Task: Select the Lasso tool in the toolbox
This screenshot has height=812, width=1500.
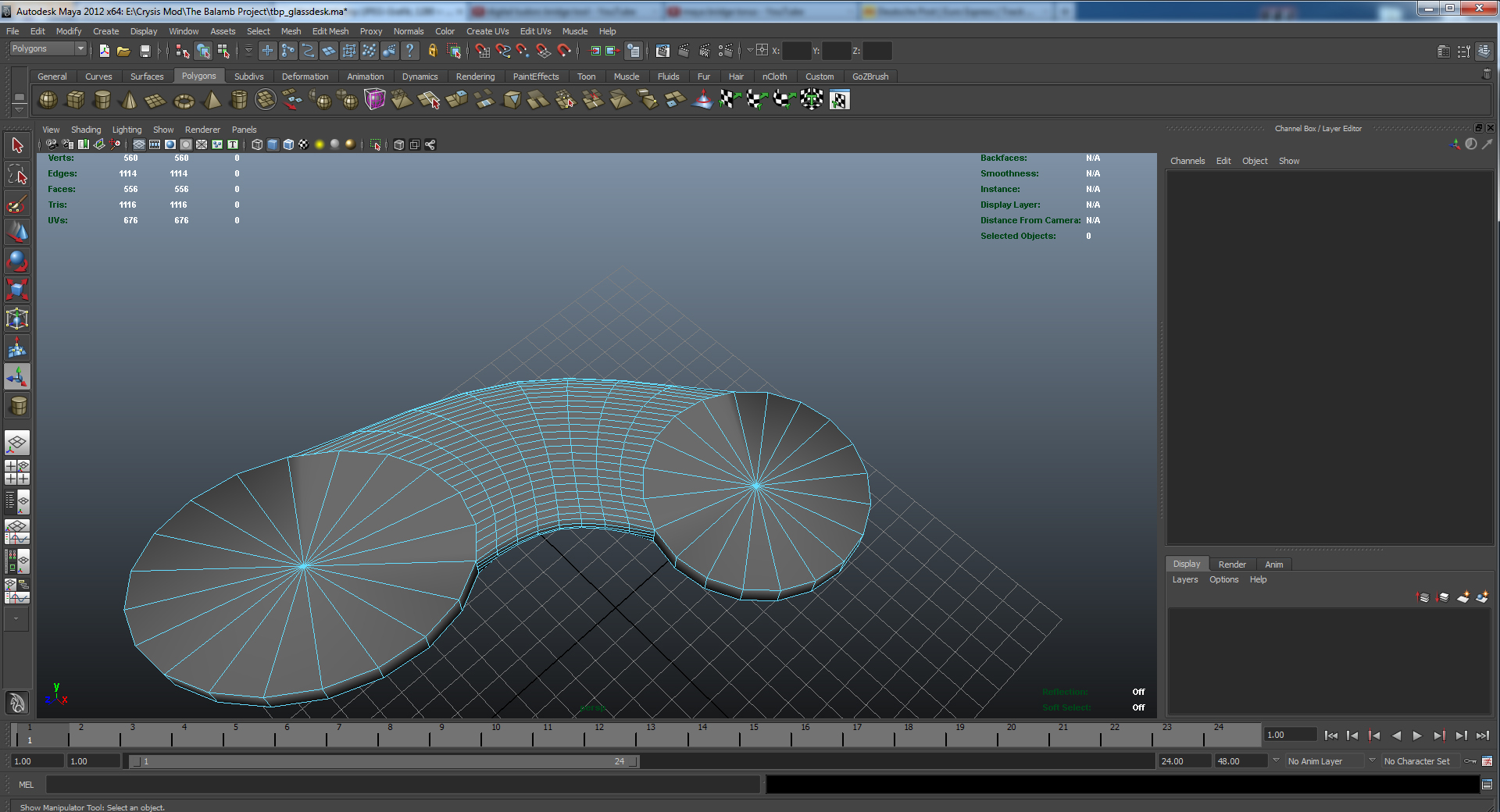Action: click(17, 174)
